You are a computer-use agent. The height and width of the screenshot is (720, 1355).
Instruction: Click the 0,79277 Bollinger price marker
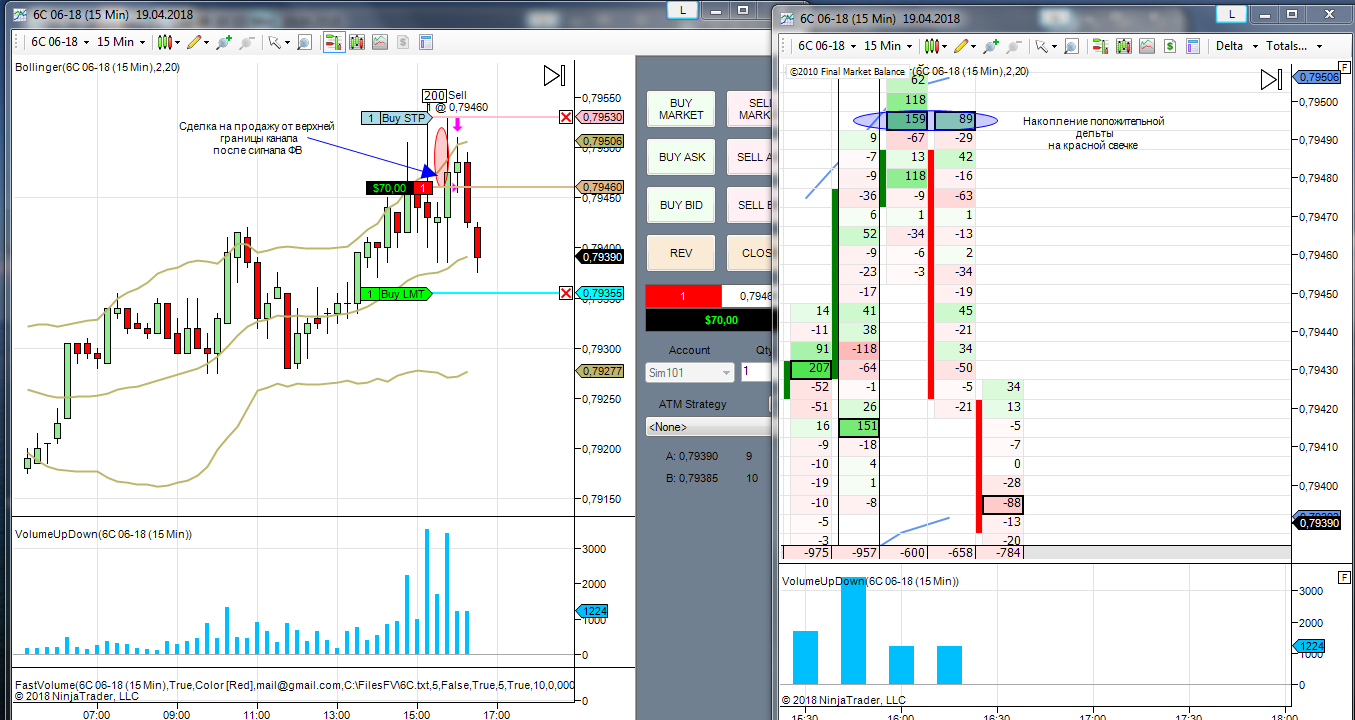tap(602, 371)
